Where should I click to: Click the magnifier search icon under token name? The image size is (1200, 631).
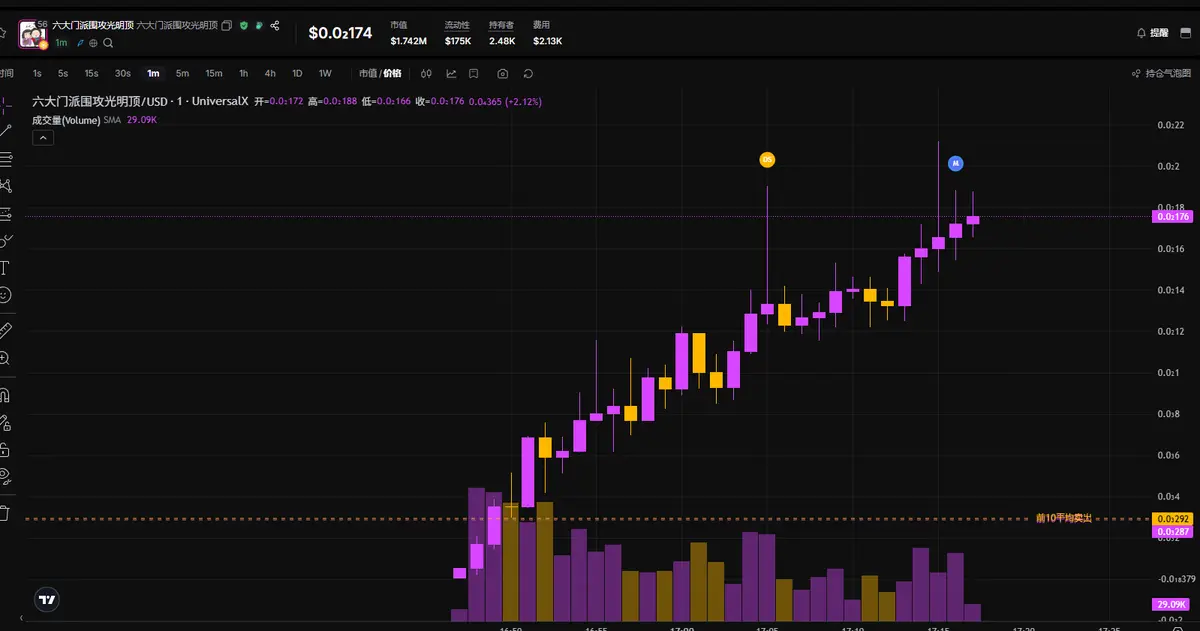(108, 43)
